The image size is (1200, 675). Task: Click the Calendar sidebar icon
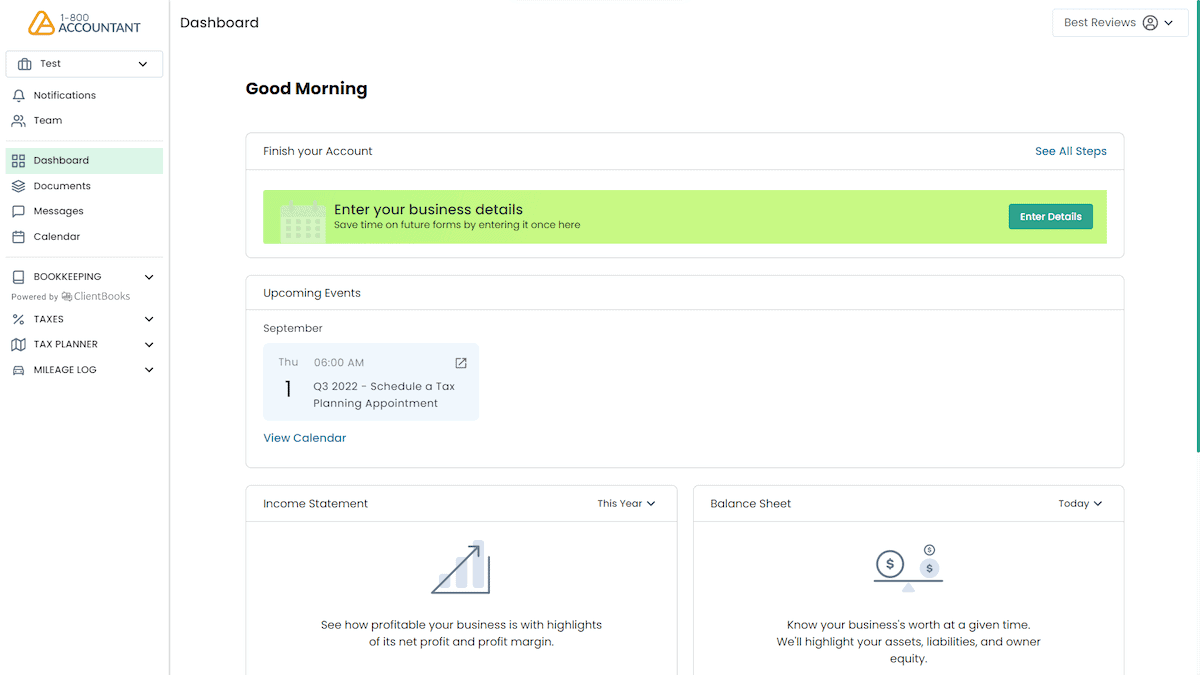click(18, 236)
